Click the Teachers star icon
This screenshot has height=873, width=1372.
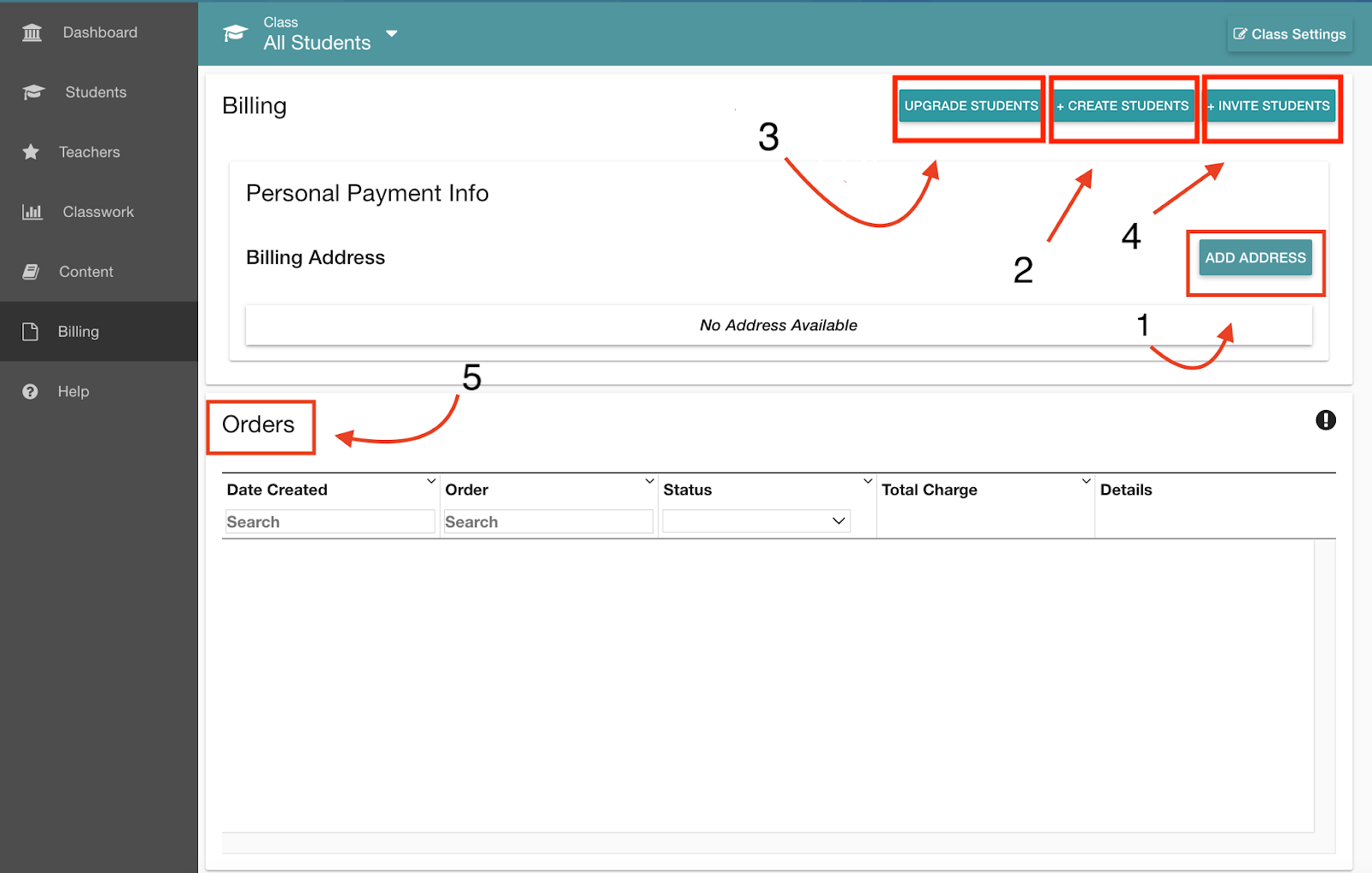[x=31, y=152]
